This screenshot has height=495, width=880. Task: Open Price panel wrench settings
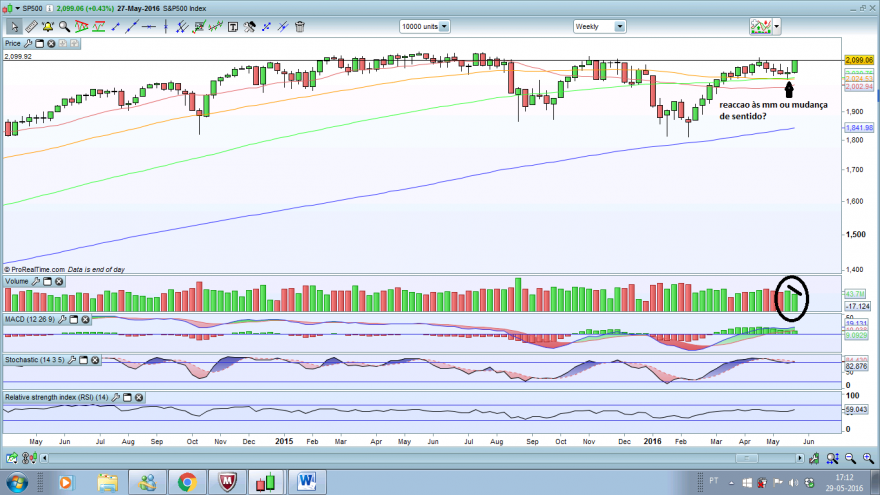tap(28, 43)
